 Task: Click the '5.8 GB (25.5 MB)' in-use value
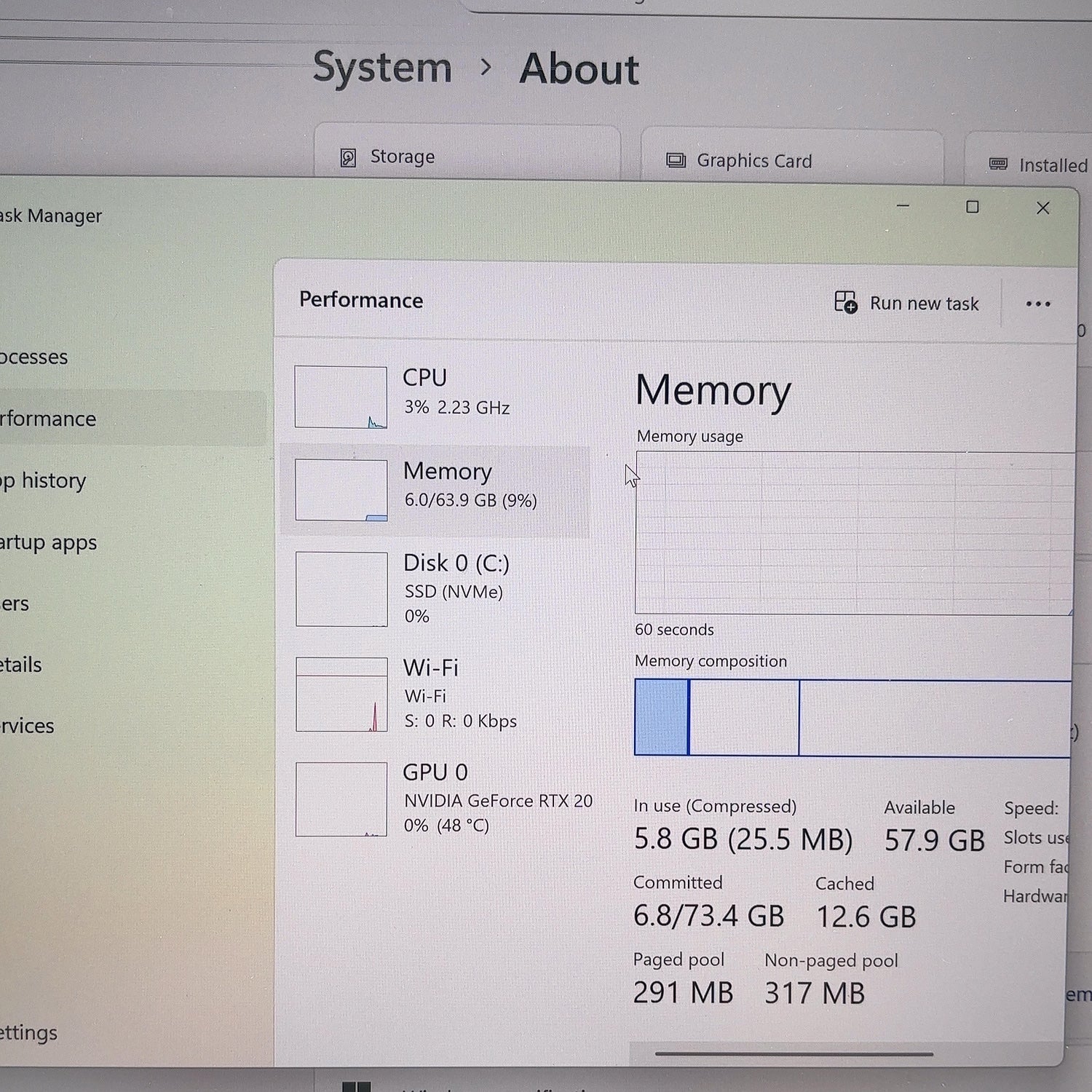point(743,839)
